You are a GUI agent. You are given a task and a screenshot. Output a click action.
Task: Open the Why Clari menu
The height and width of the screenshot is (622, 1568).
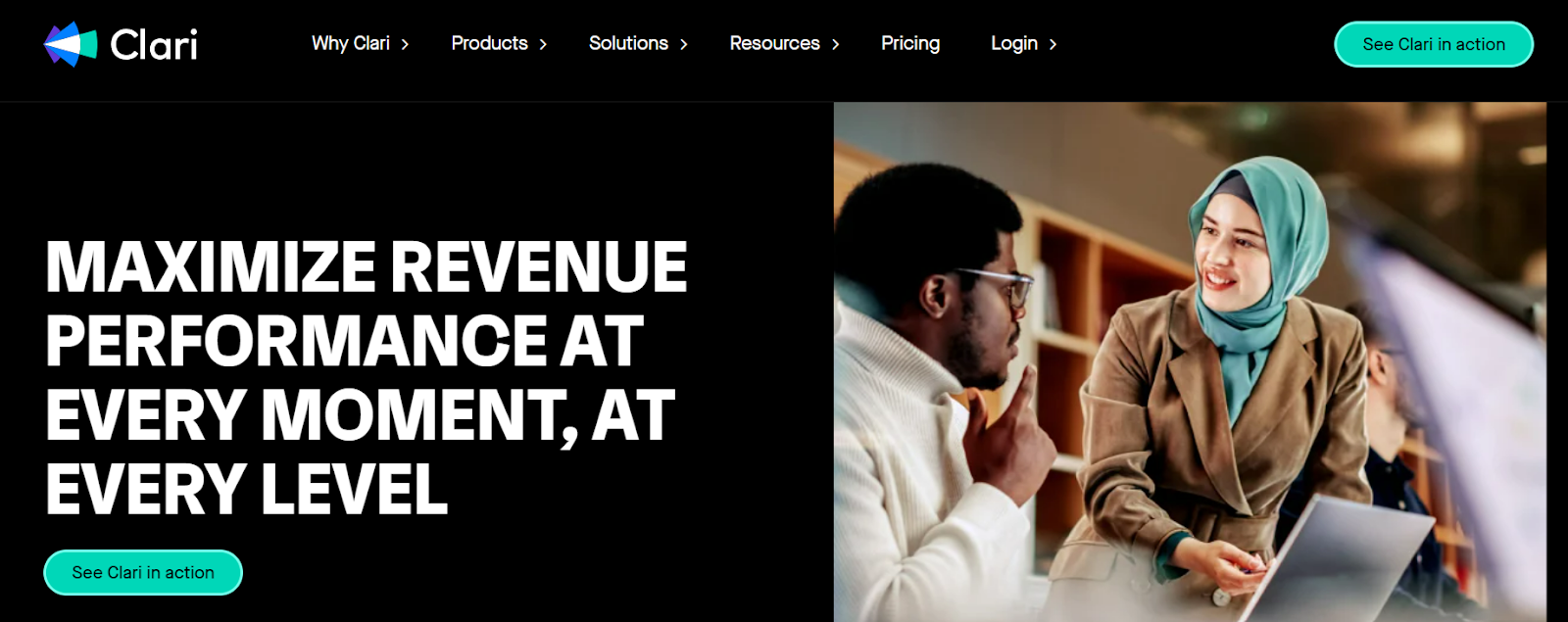click(x=351, y=43)
